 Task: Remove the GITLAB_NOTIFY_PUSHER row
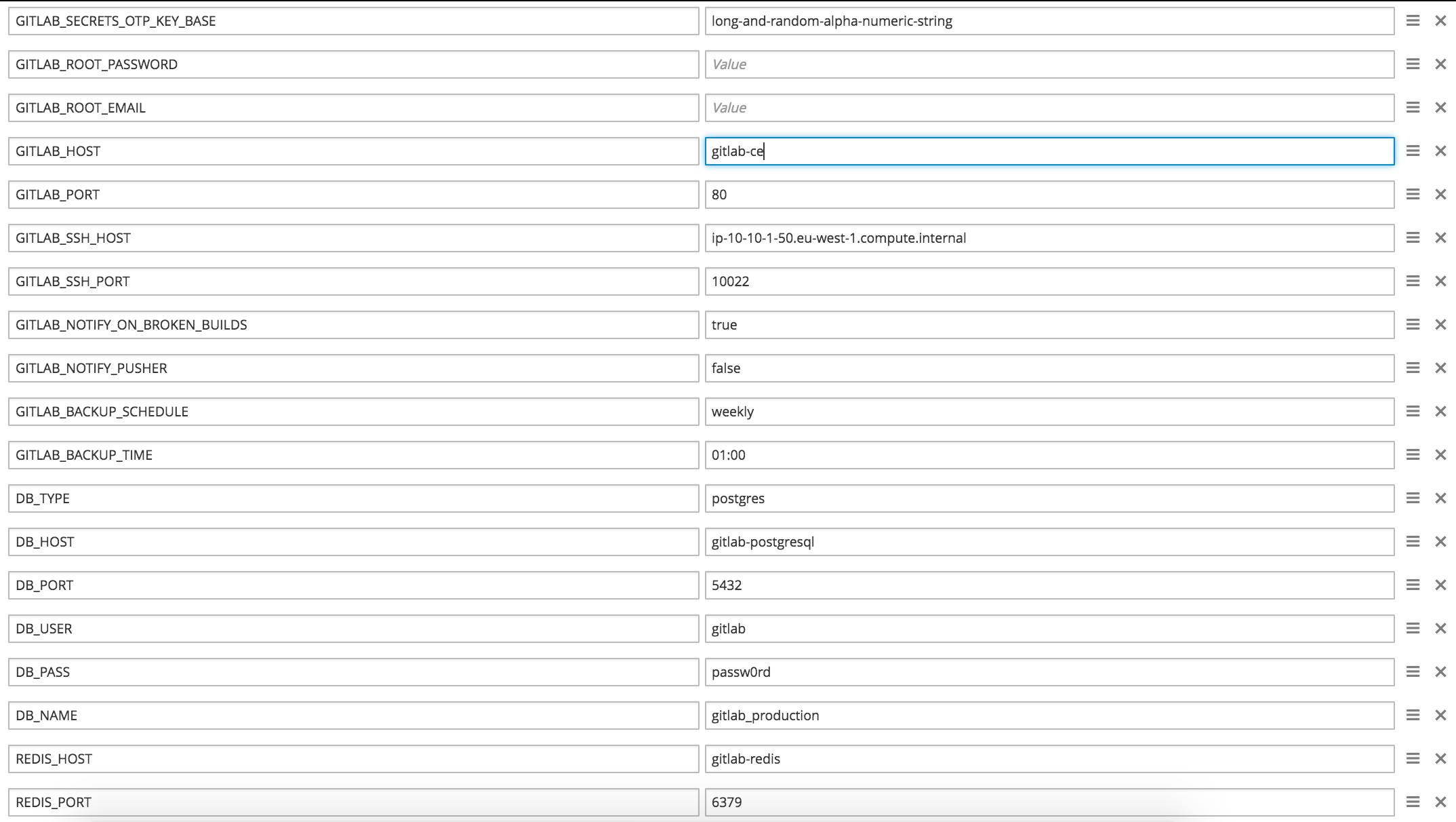pos(1440,368)
